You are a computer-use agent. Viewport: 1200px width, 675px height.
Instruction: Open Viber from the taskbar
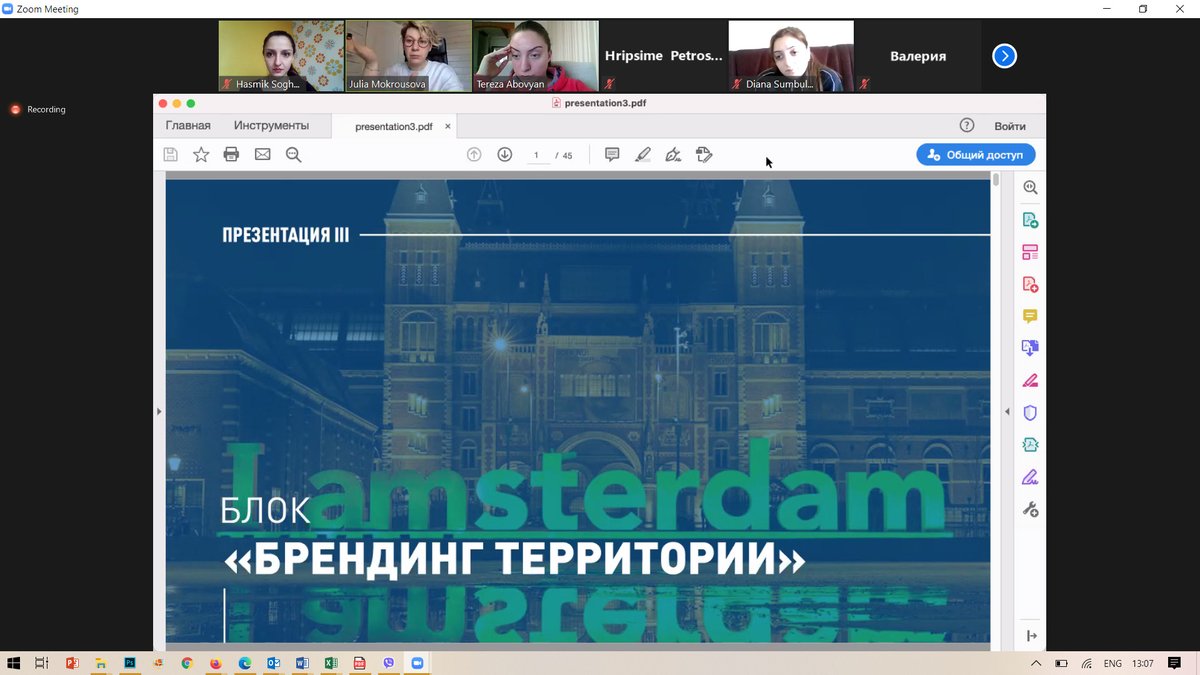pos(389,663)
